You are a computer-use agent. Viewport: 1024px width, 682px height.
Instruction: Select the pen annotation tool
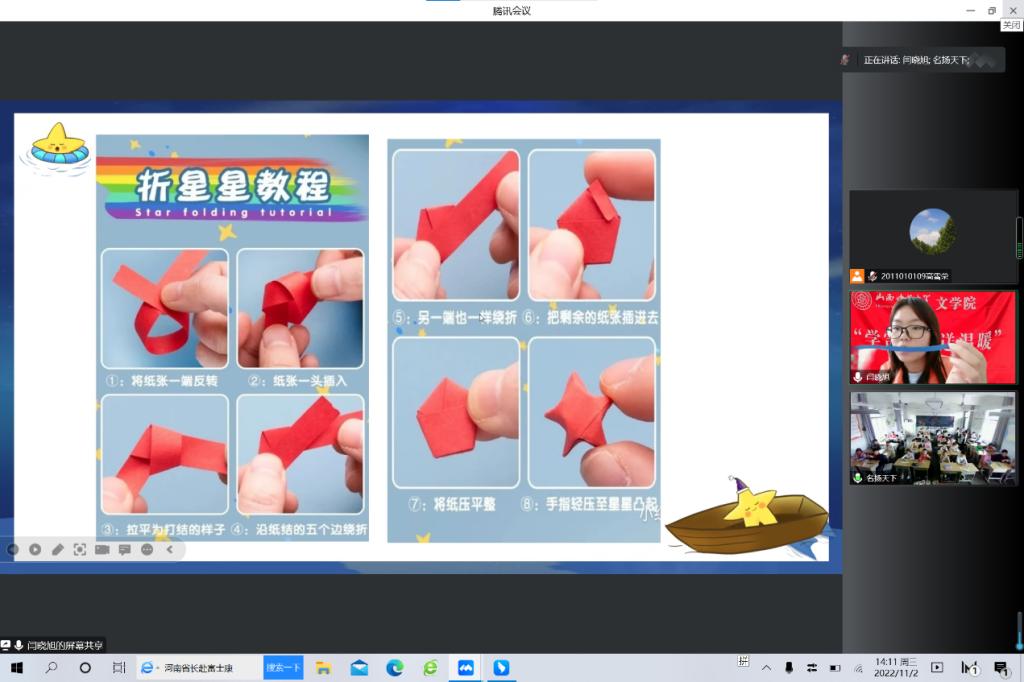[x=57, y=549]
